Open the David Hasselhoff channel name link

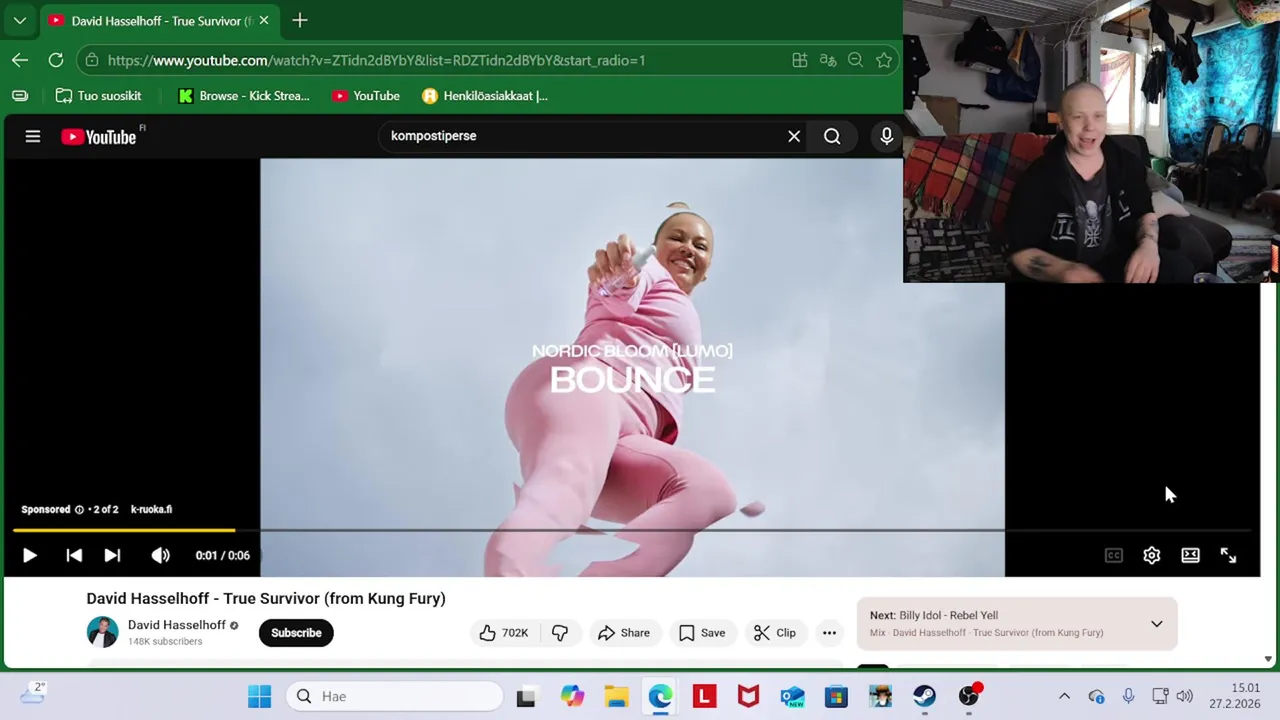click(x=177, y=625)
